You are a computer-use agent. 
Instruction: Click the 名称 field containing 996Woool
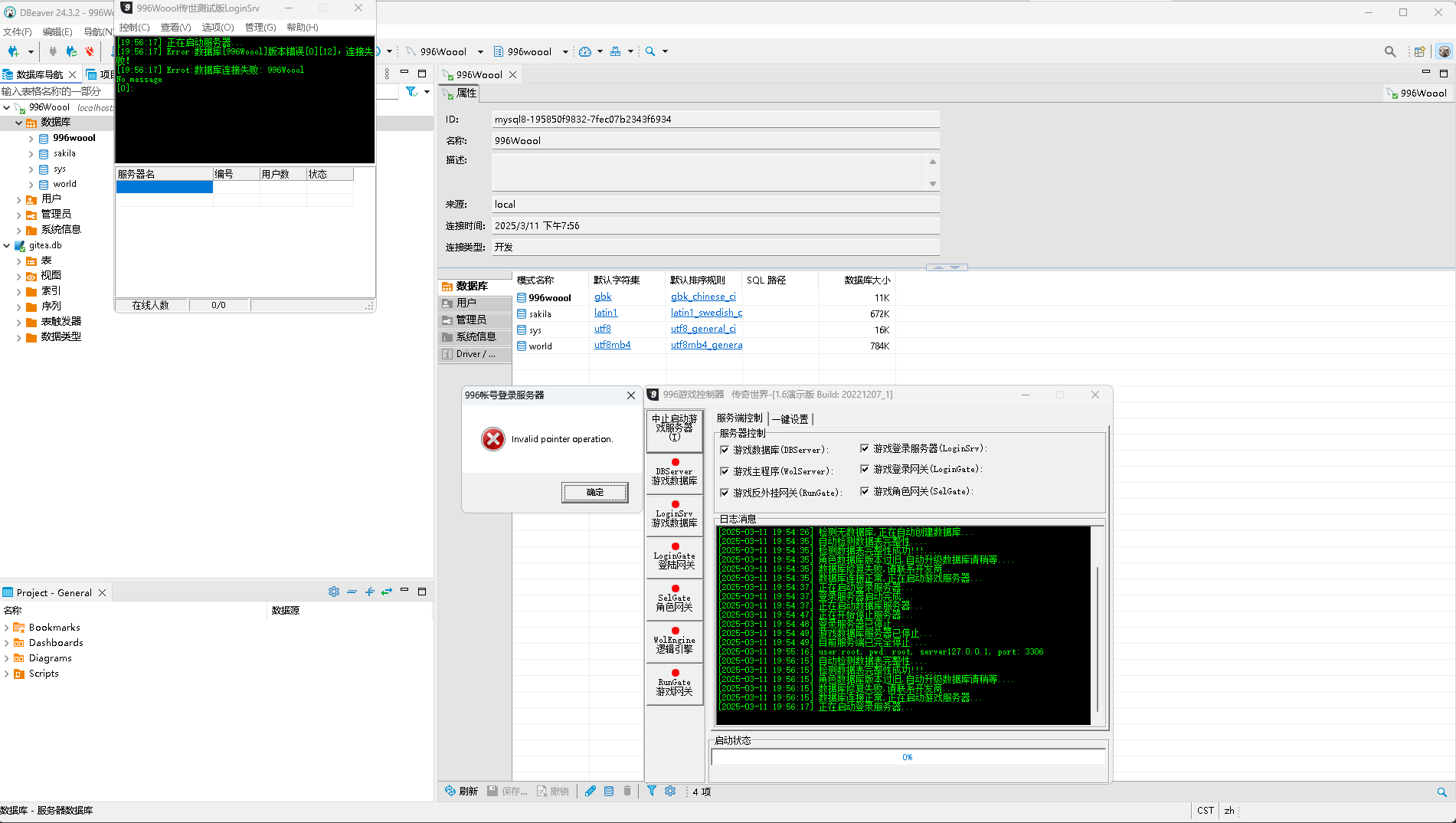coord(715,140)
